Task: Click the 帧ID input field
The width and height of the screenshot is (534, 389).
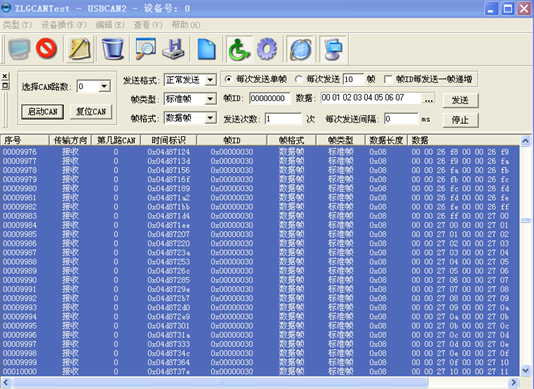Action: pyautogui.click(x=270, y=98)
